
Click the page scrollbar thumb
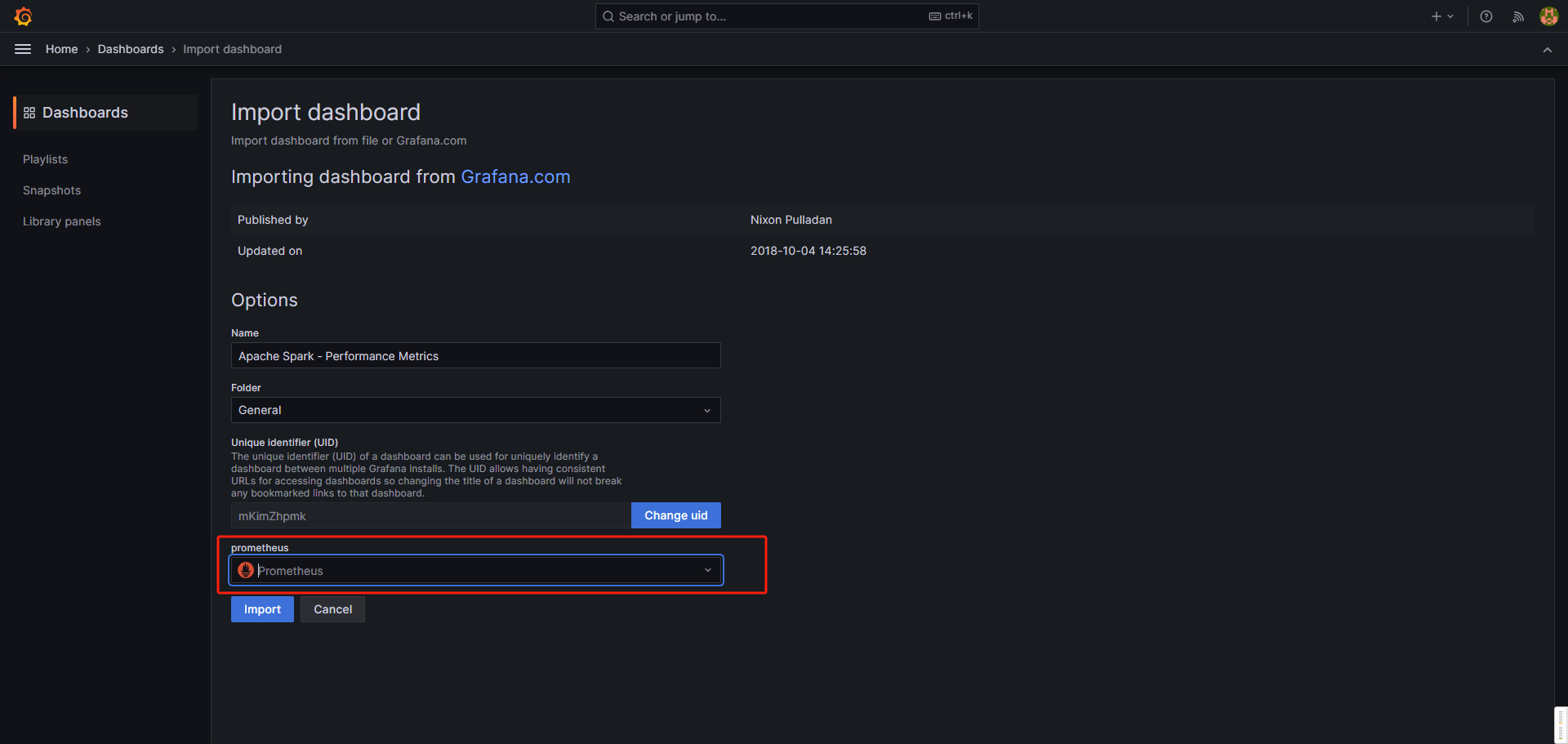click(x=1561, y=725)
